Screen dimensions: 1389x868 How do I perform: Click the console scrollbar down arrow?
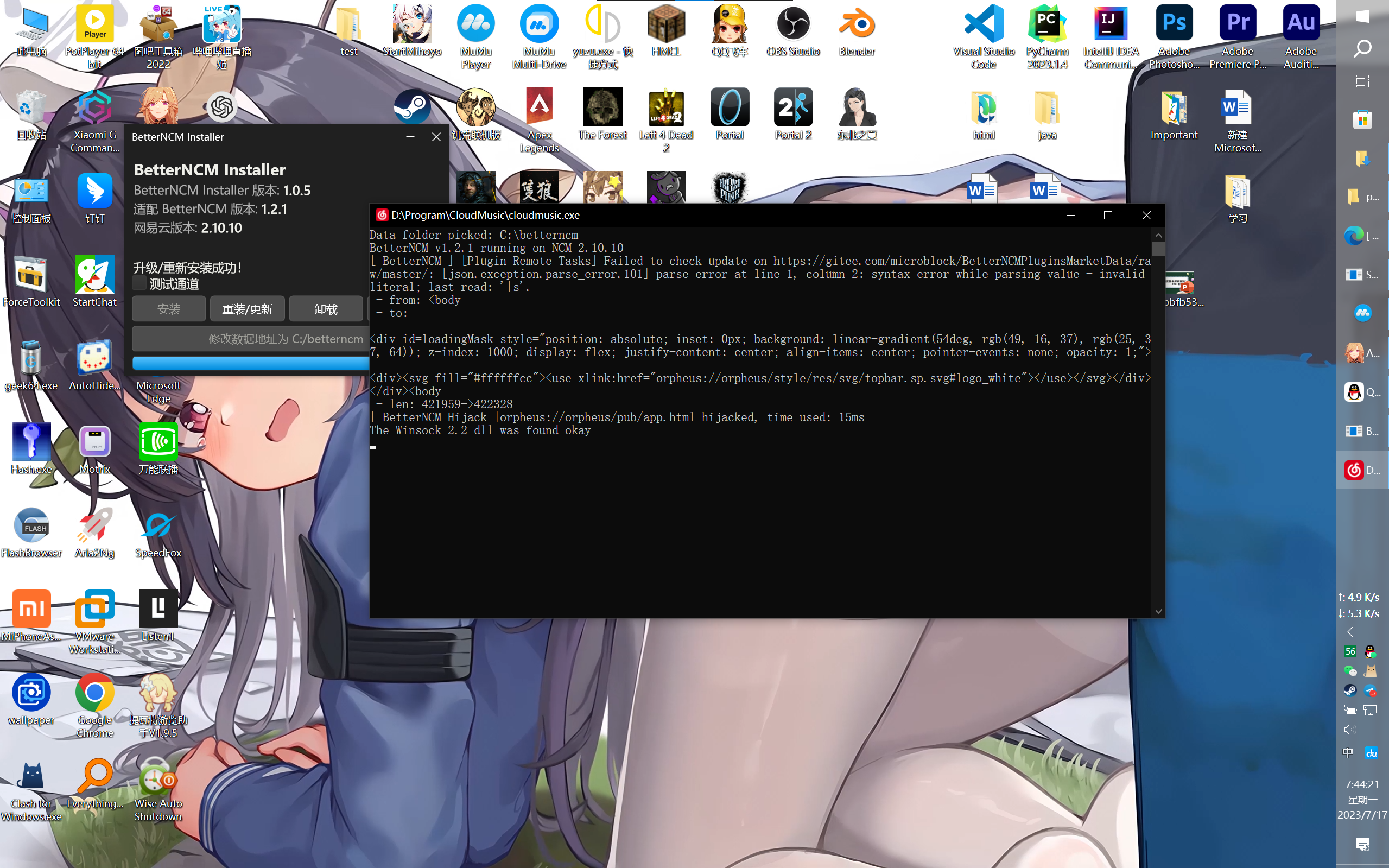[x=1158, y=611]
